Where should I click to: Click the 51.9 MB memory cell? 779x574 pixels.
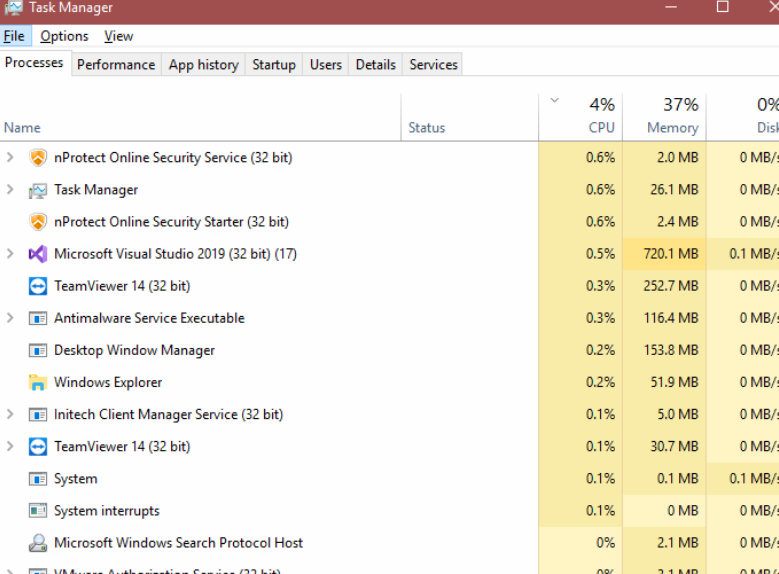[665, 382]
